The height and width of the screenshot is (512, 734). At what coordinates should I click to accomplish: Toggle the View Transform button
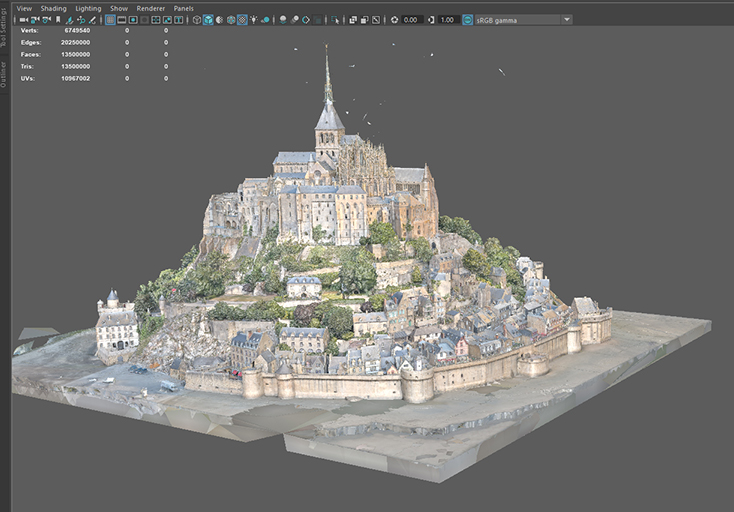[x=467, y=20]
